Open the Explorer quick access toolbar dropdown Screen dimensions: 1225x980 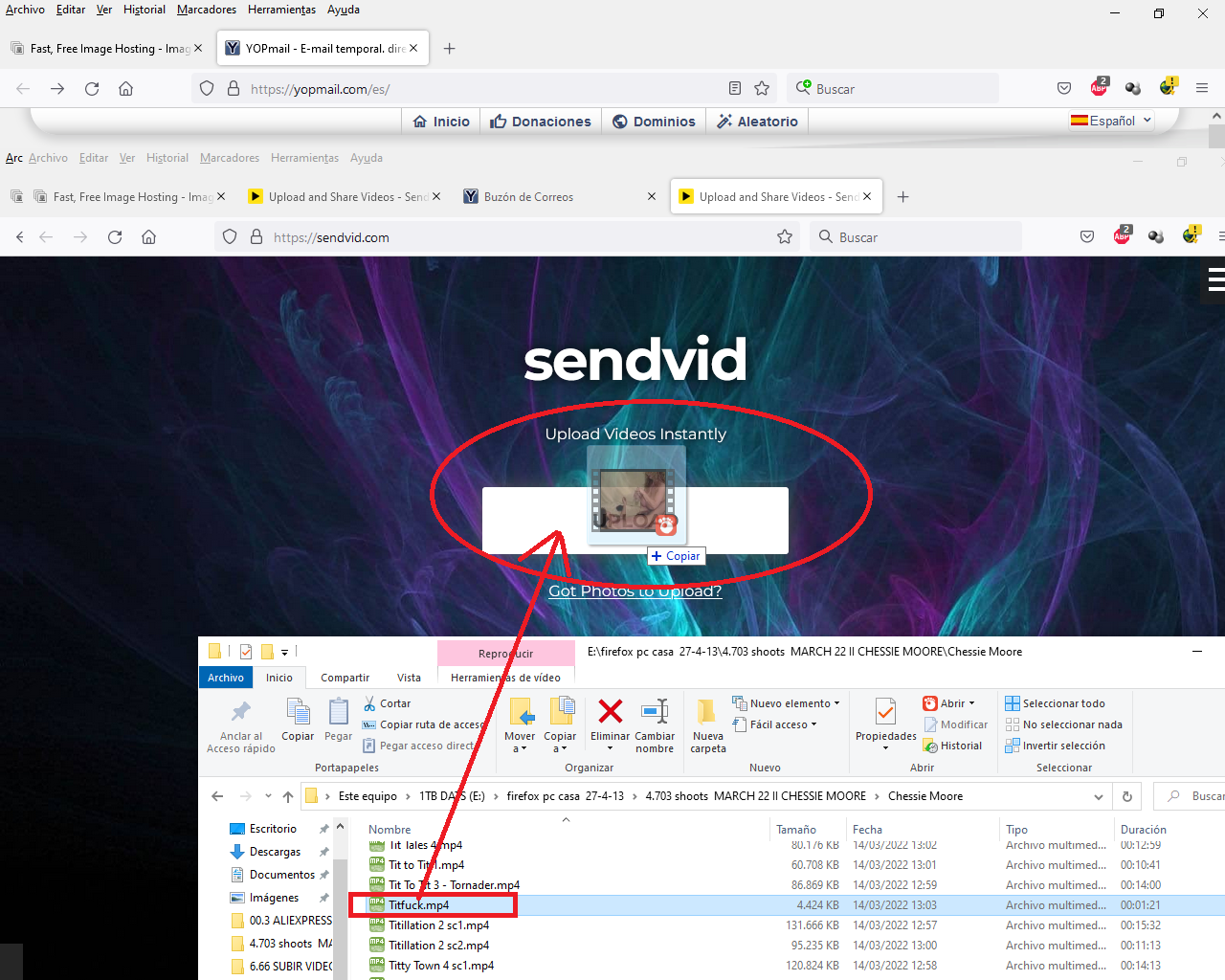pyautogui.click(x=284, y=652)
